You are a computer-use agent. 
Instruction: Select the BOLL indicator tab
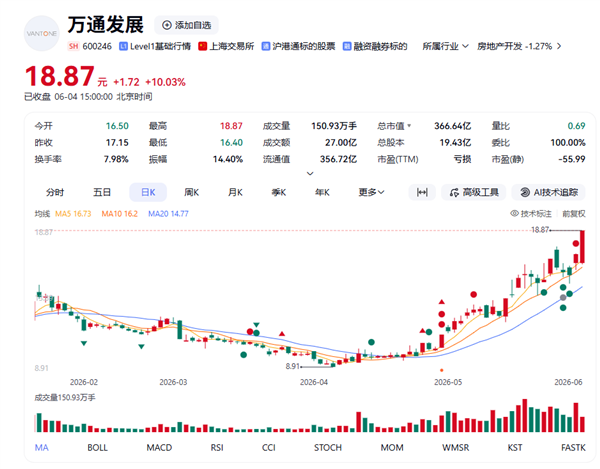coord(97,447)
